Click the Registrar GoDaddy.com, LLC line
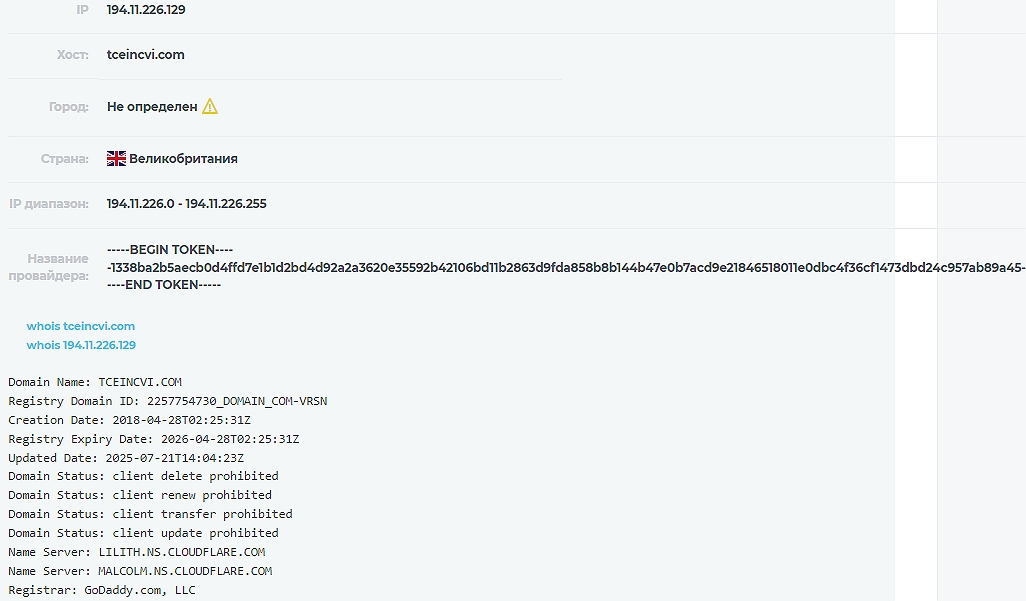The image size is (1026, 601). 102,590
